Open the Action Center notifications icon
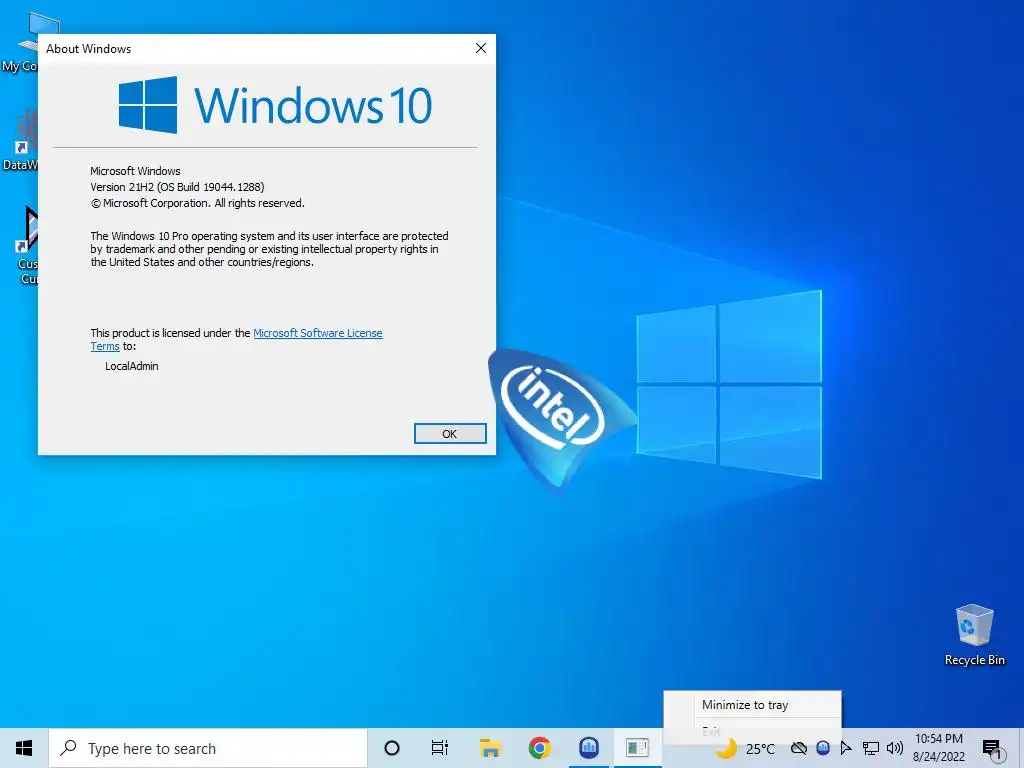 pos(993,748)
